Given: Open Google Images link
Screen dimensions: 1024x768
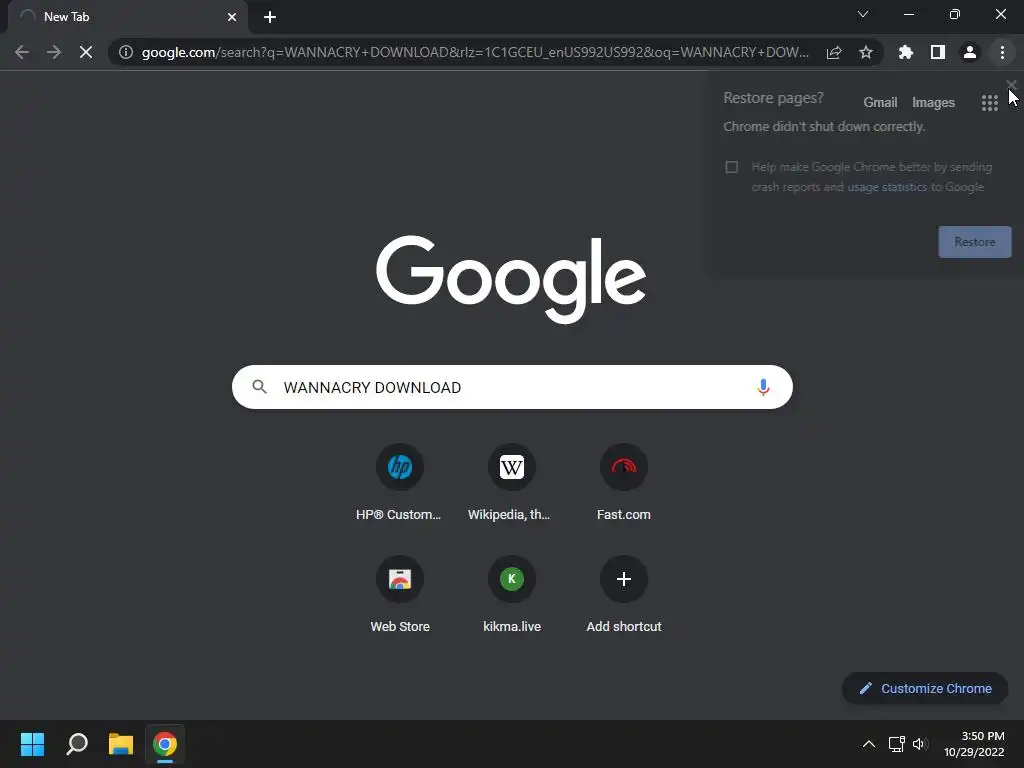Looking at the screenshot, I should [x=933, y=103].
